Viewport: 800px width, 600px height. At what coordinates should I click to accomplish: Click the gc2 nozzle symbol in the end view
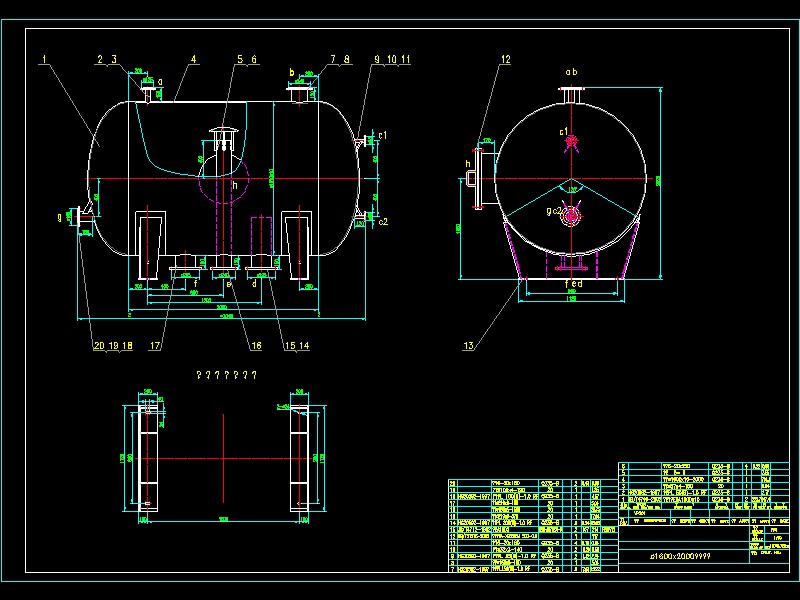(x=571, y=215)
